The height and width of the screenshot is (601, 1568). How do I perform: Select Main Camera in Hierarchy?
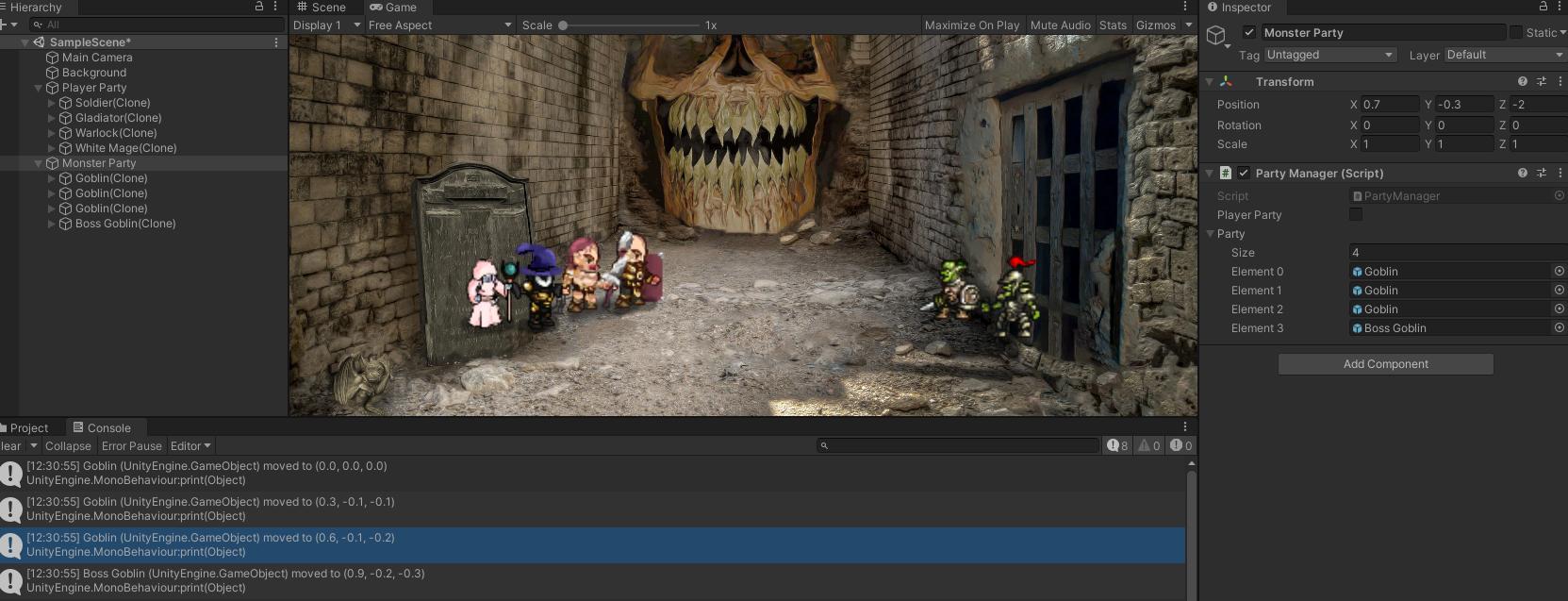pos(97,58)
